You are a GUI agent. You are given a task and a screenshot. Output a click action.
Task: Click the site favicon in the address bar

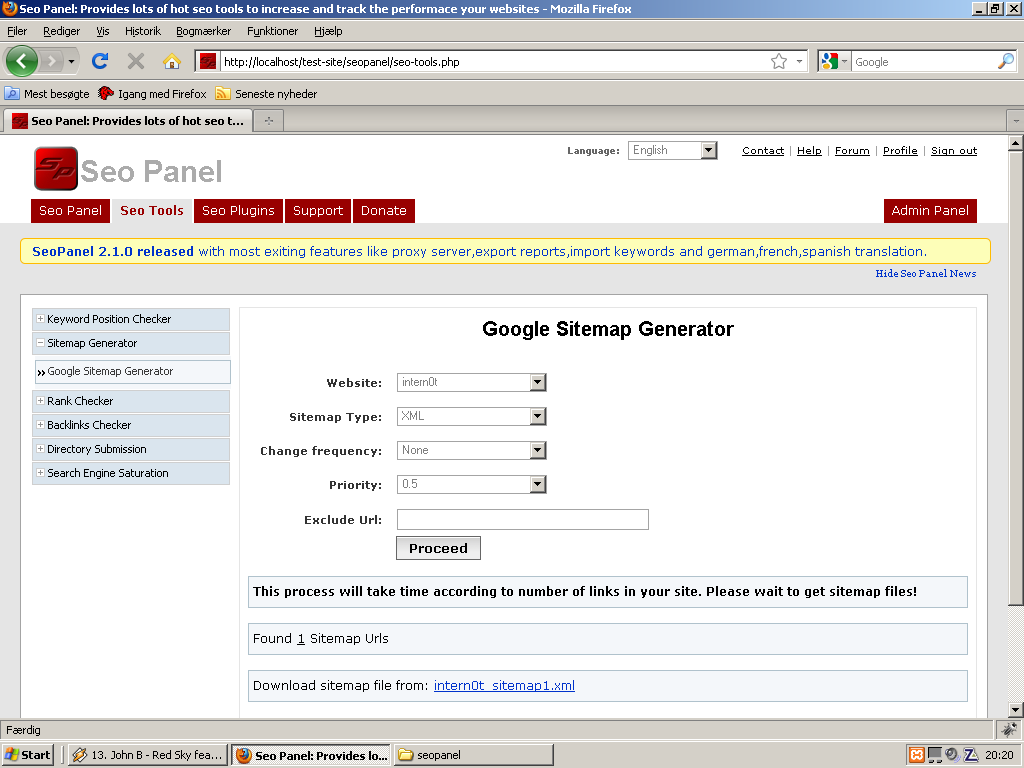tap(208, 62)
